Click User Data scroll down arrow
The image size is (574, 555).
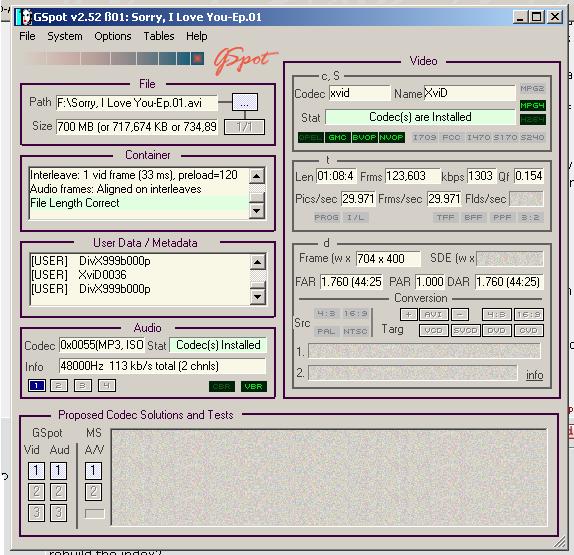pyautogui.click(x=257, y=297)
